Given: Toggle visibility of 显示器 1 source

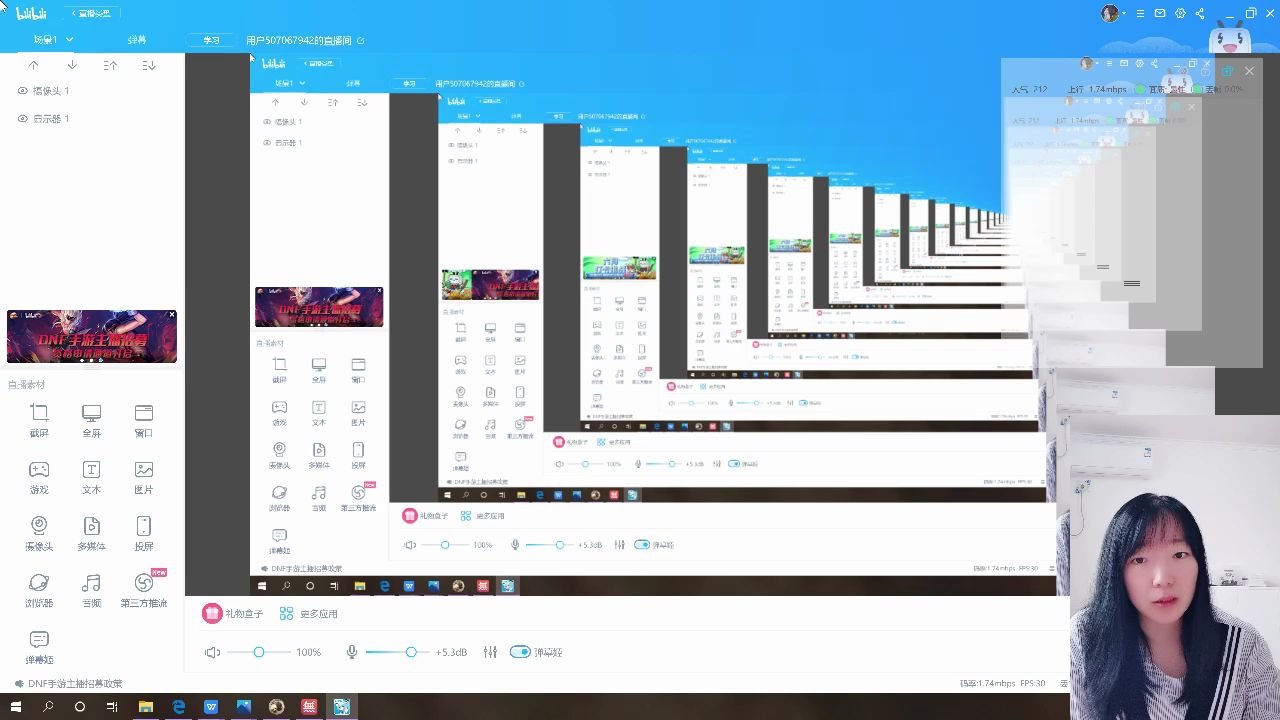Looking at the screenshot, I should click(22, 119).
